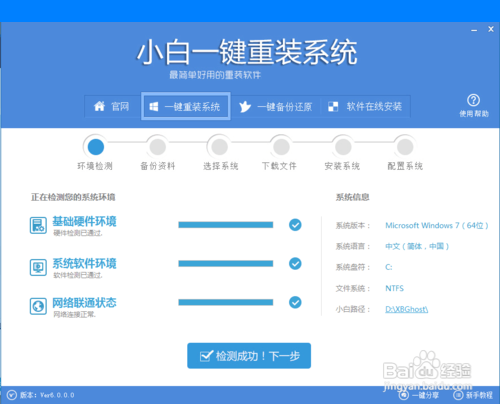
Task: Click the C: system drive value
Action: pos(389,267)
